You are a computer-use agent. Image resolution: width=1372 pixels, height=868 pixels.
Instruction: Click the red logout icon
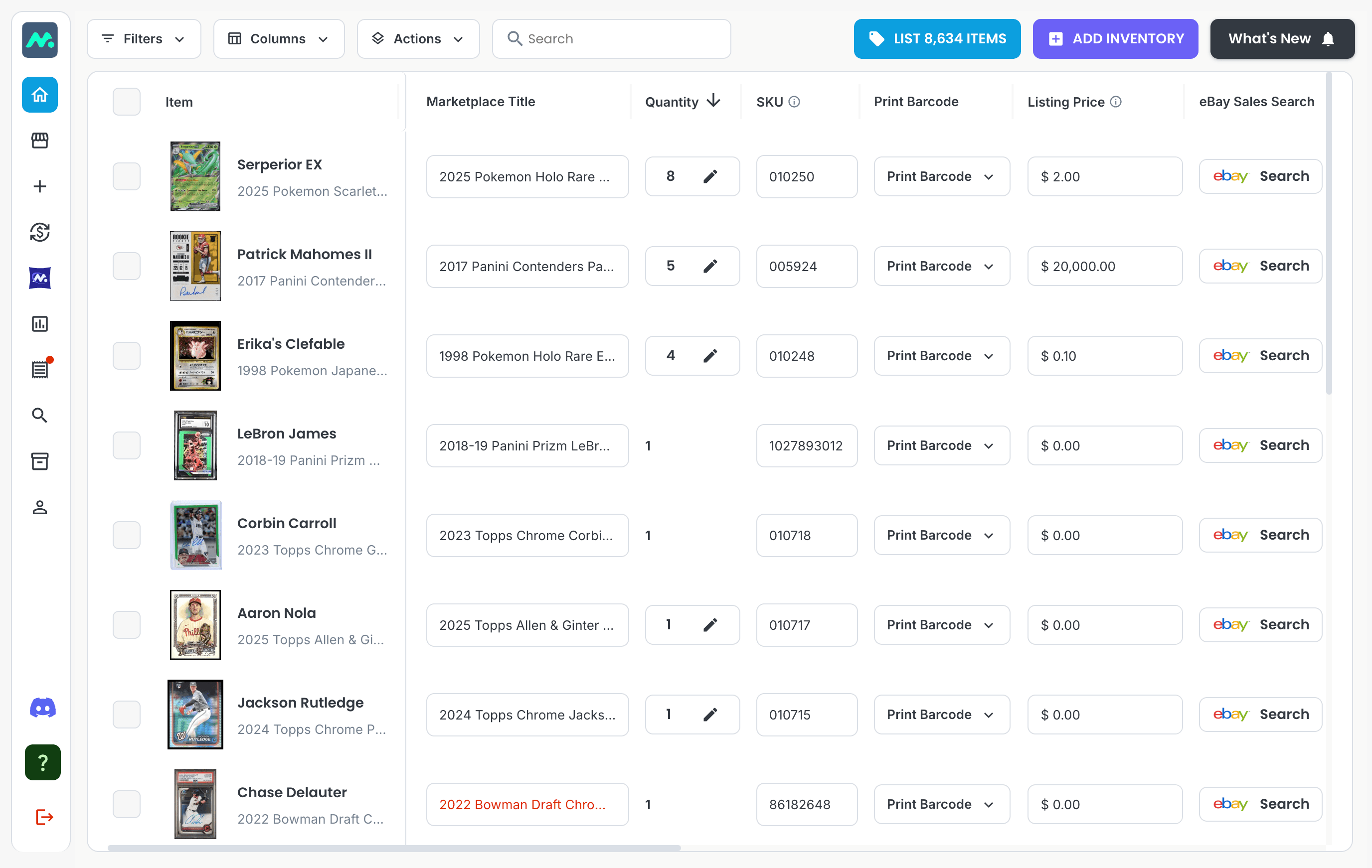coord(44,817)
